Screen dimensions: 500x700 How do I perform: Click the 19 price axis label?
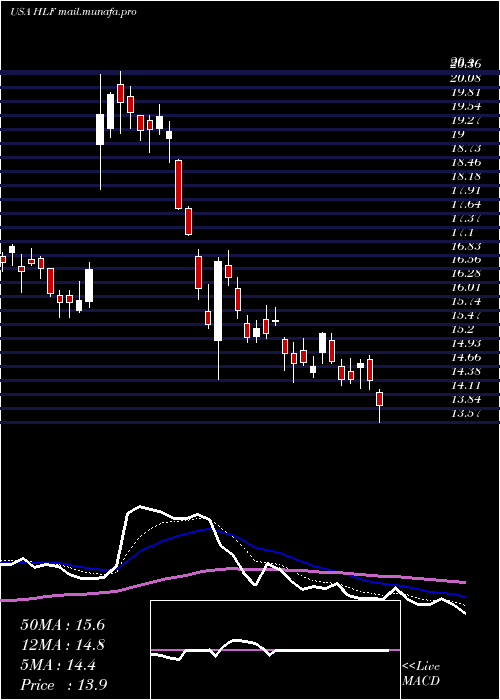click(x=458, y=134)
